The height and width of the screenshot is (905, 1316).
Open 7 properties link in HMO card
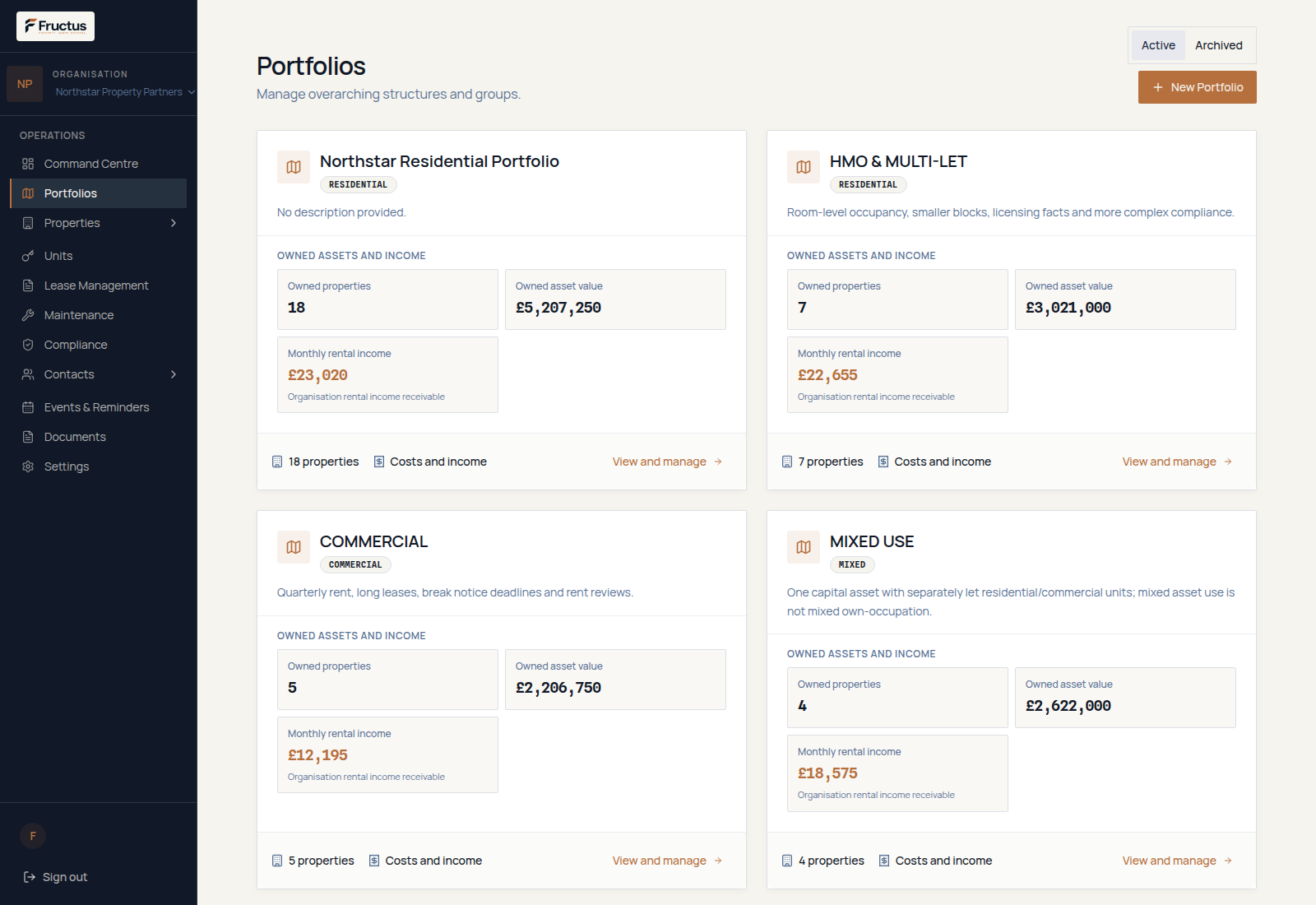pyautogui.click(x=822, y=462)
